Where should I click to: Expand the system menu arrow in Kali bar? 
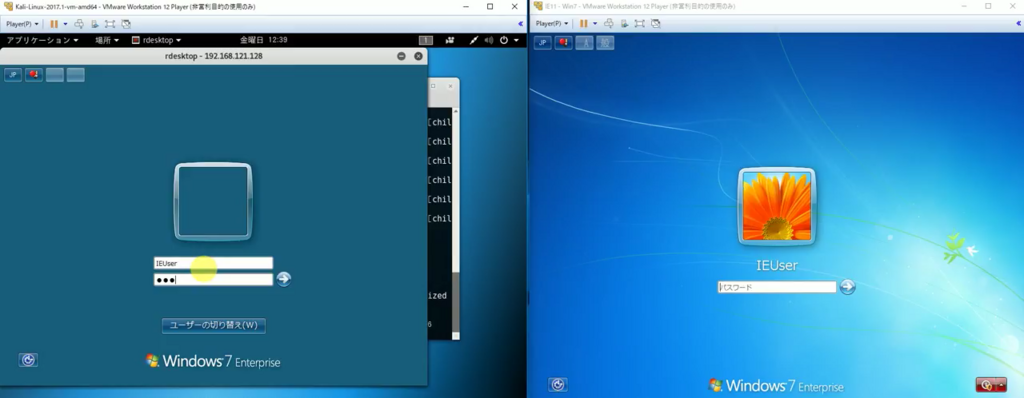(517, 41)
